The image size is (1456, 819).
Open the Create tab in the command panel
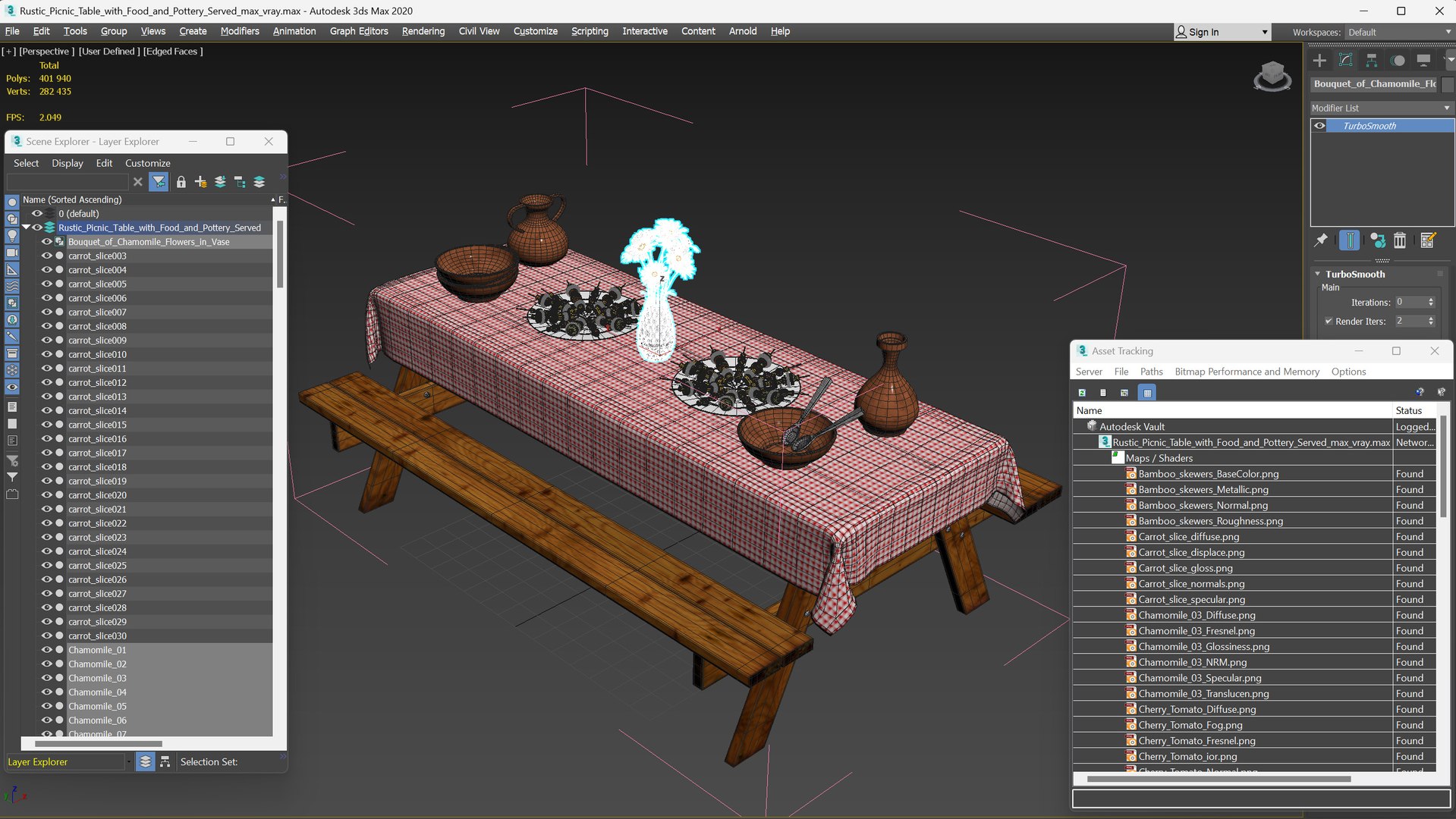[1319, 61]
